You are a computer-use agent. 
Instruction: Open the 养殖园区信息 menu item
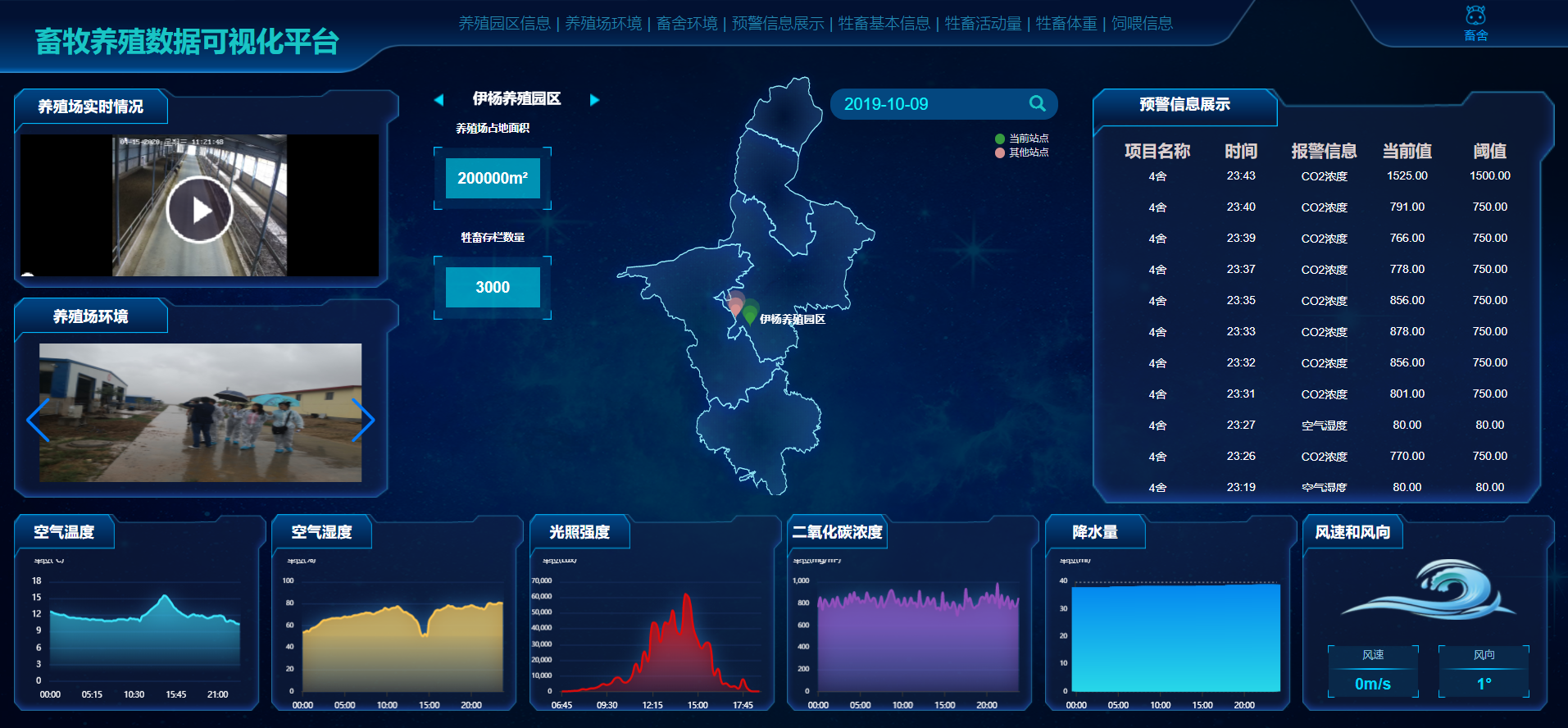[504, 24]
